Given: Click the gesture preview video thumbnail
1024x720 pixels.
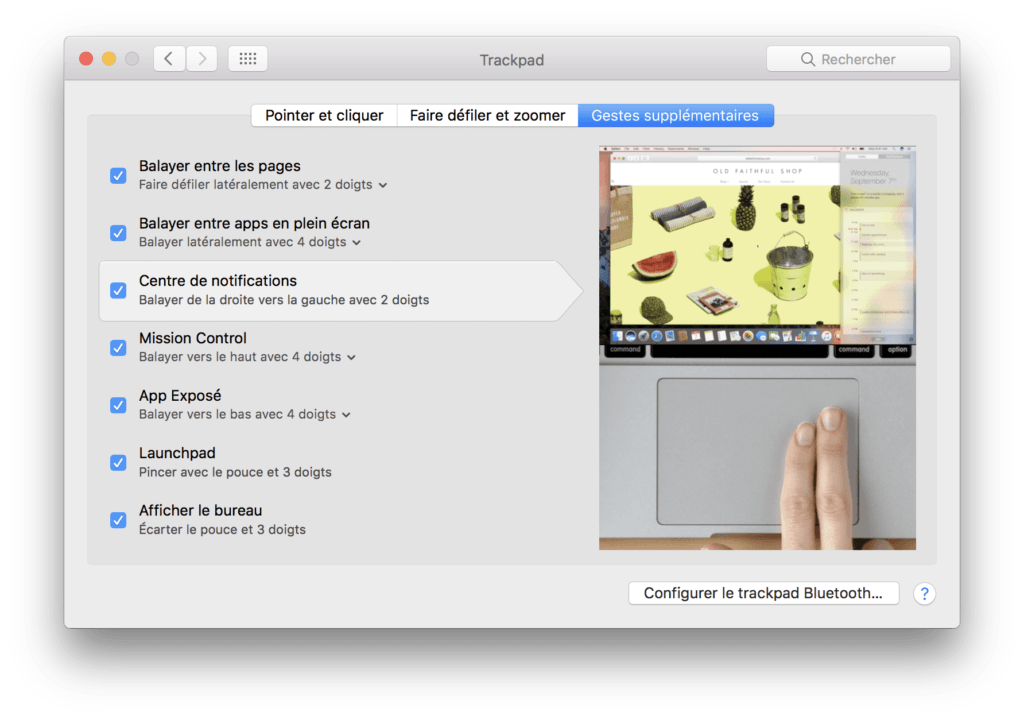Looking at the screenshot, I should click(757, 348).
